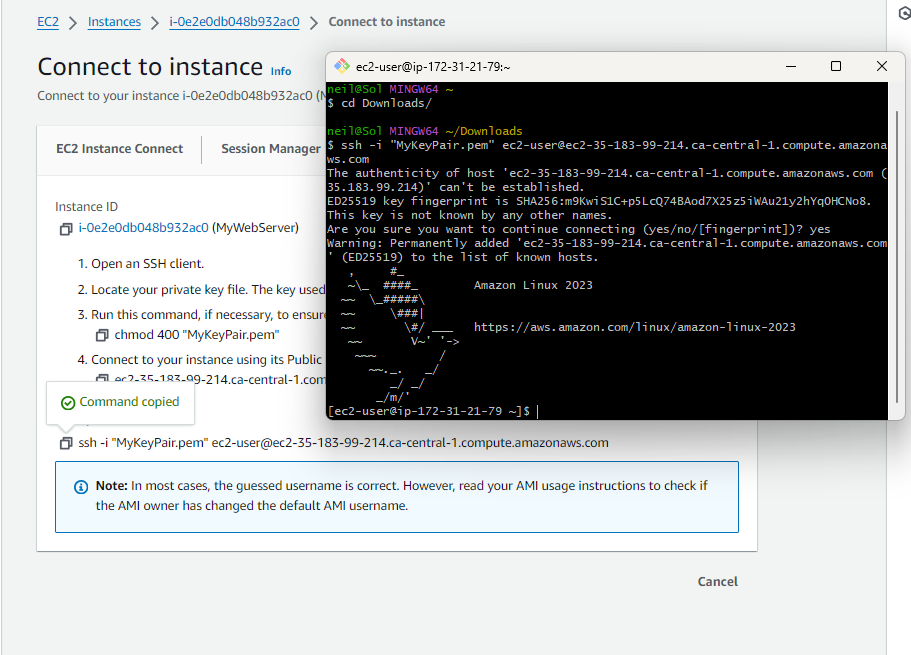Click the Info link beside Connect to instance

pyautogui.click(x=281, y=71)
